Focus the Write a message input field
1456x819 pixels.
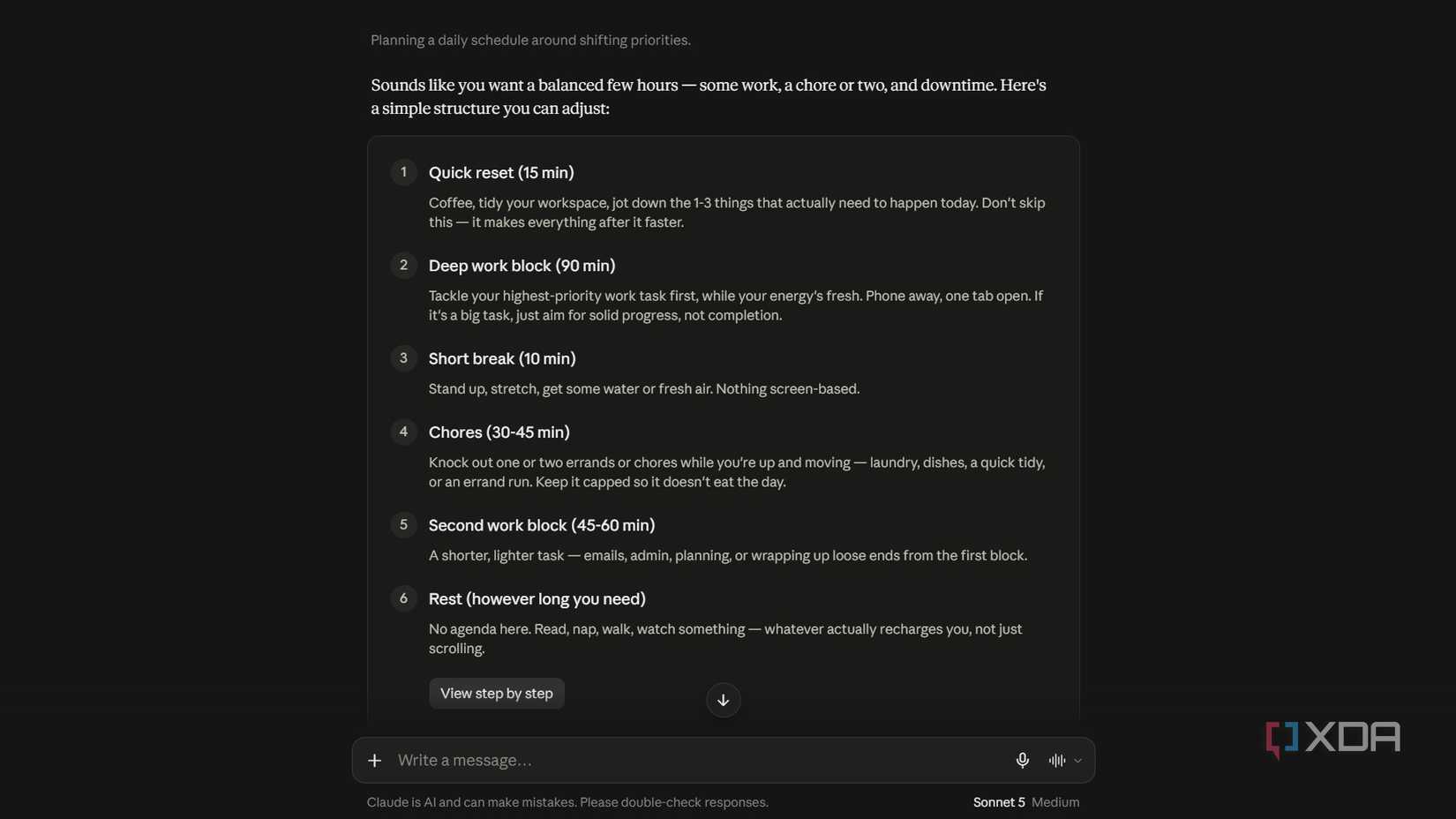pos(697,760)
